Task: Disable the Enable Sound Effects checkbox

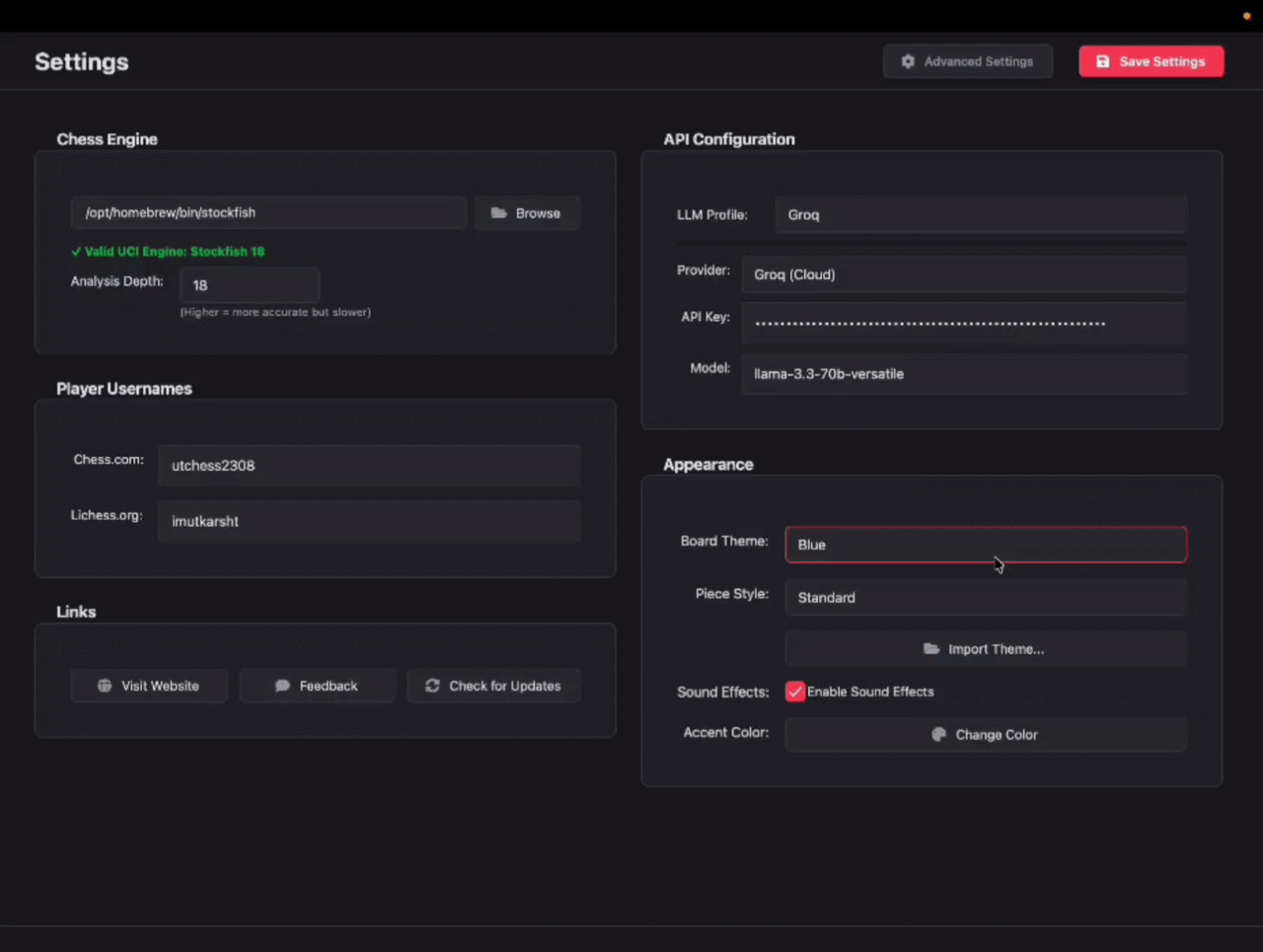Action: pos(795,692)
